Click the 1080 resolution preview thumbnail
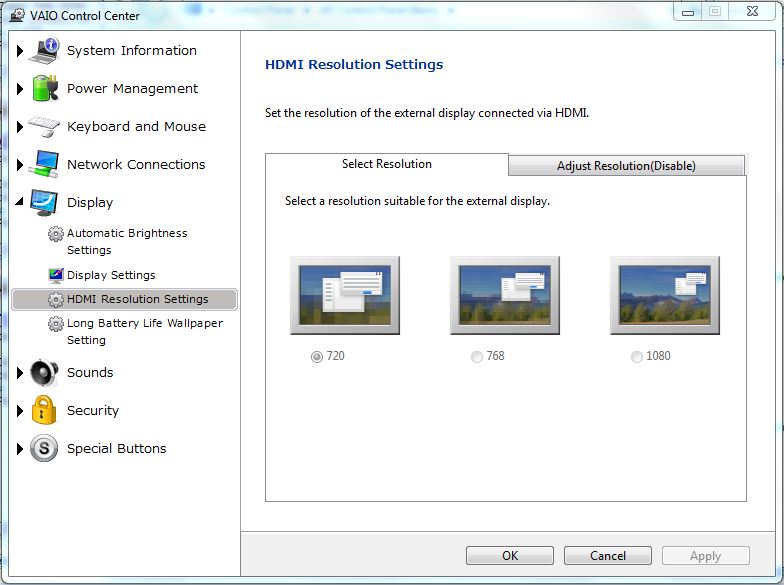The width and height of the screenshot is (784, 585). point(665,295)
